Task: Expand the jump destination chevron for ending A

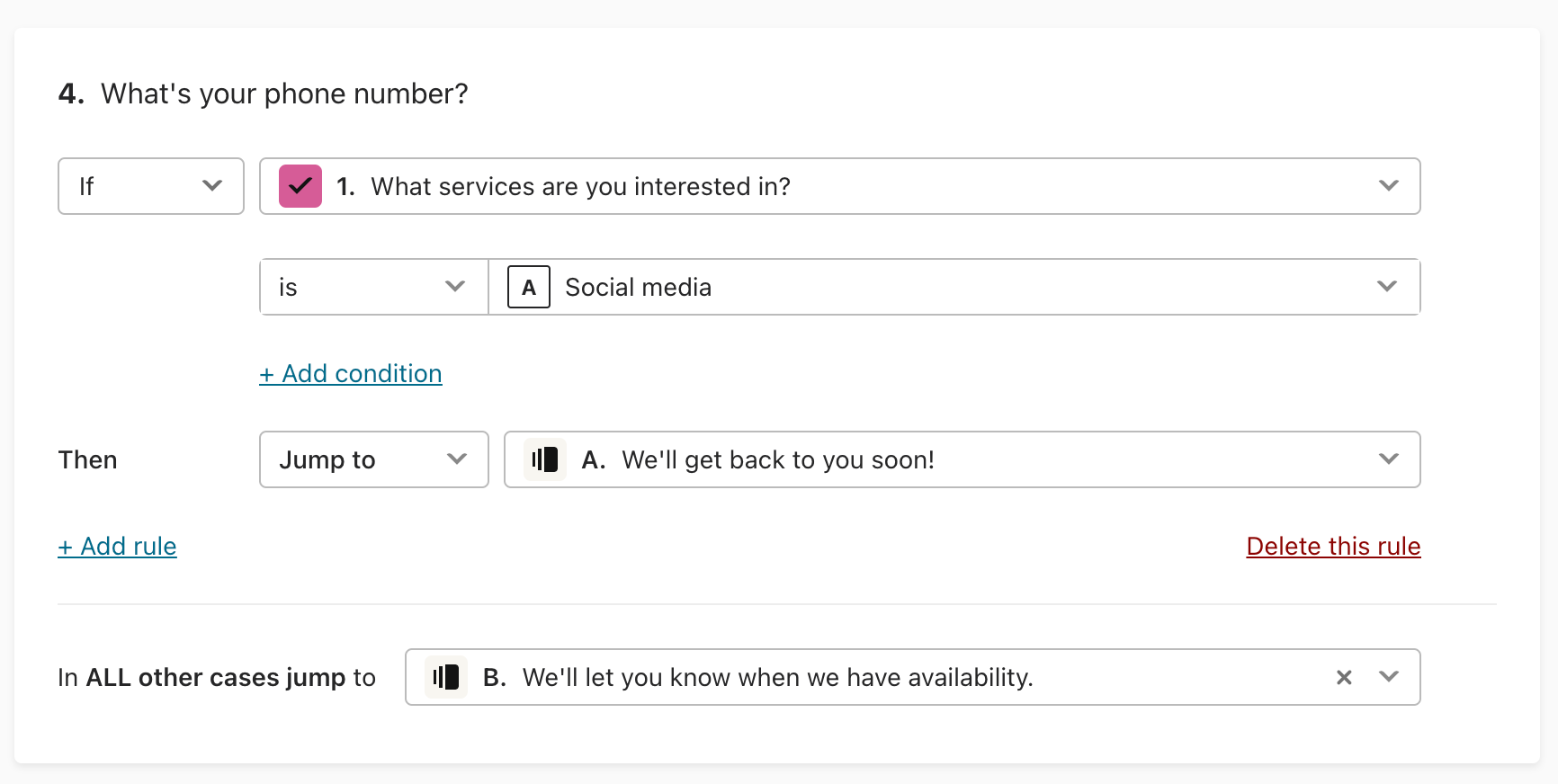Action: pos(1389,459)
